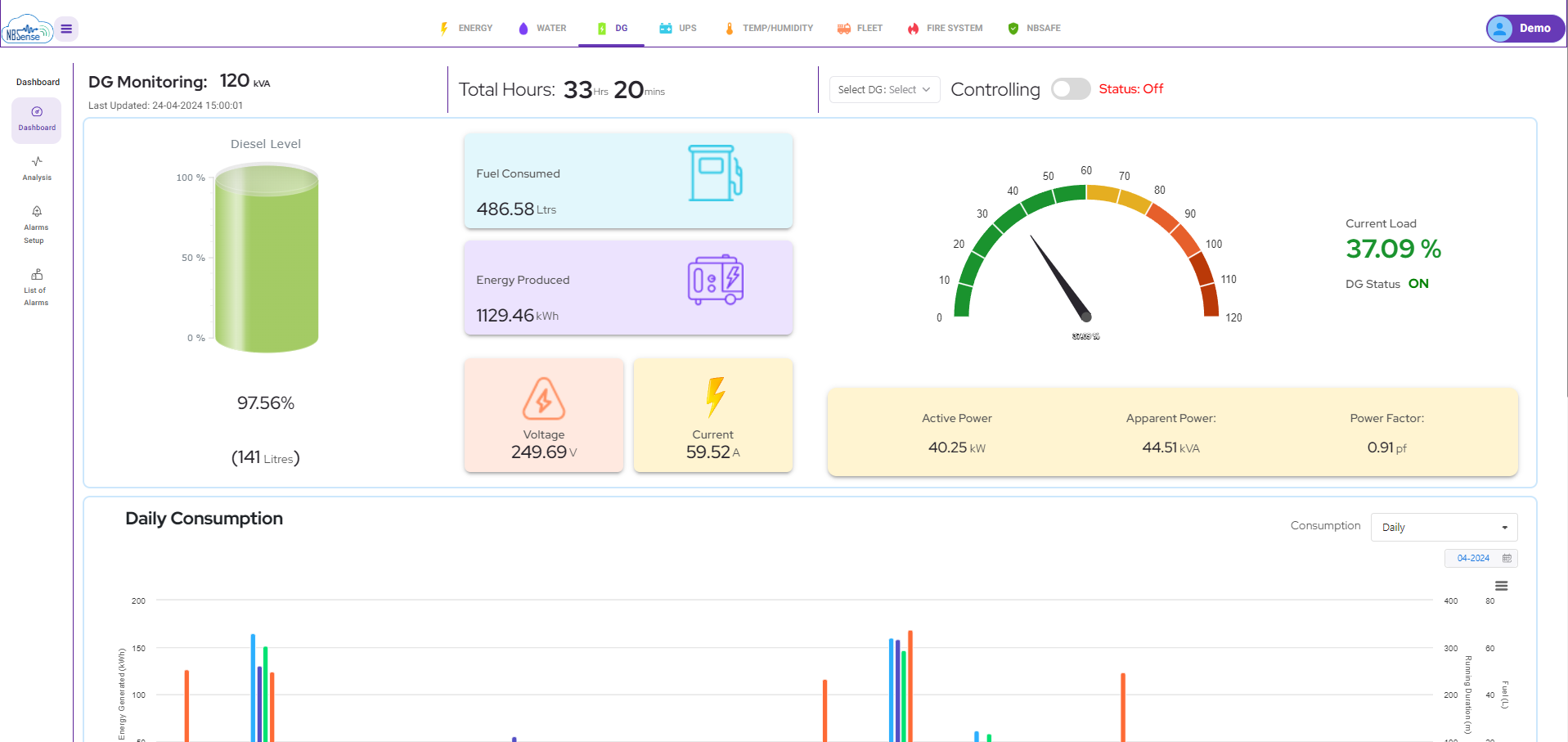Click the NBSafe shield icon

[1013, 29]
